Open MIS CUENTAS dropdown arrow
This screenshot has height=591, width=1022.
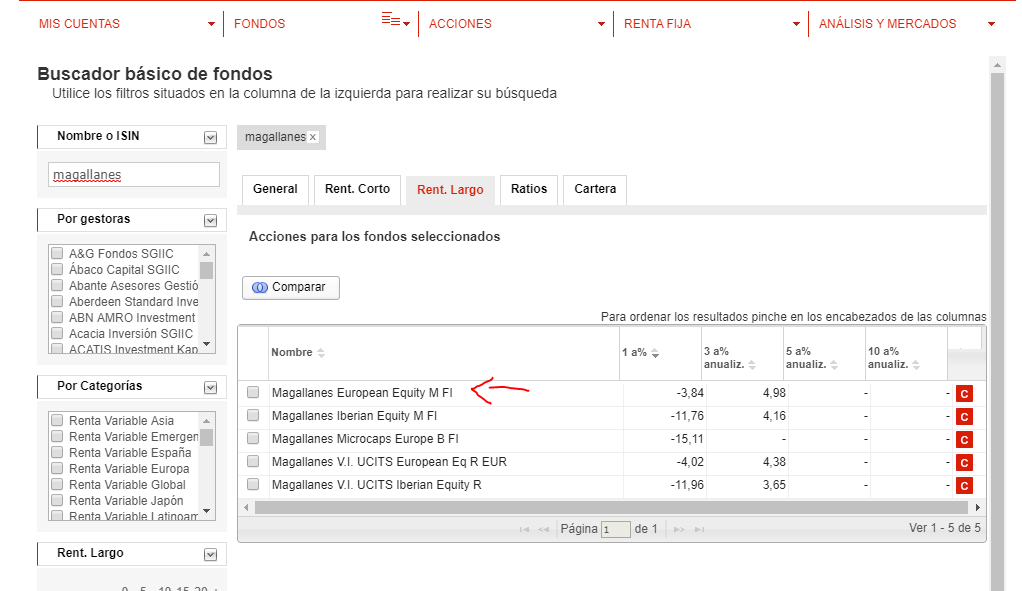point(211,24)
